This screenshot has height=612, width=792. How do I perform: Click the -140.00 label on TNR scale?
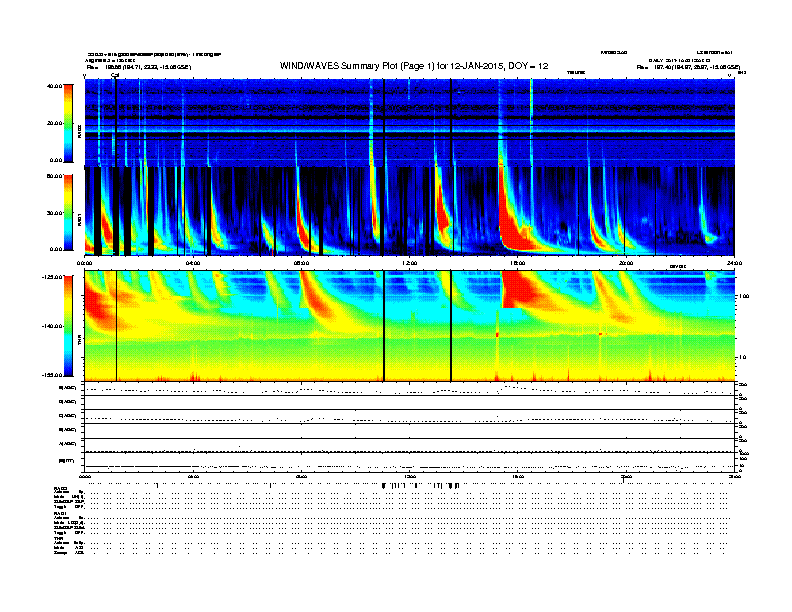click(x=52, y=326)
